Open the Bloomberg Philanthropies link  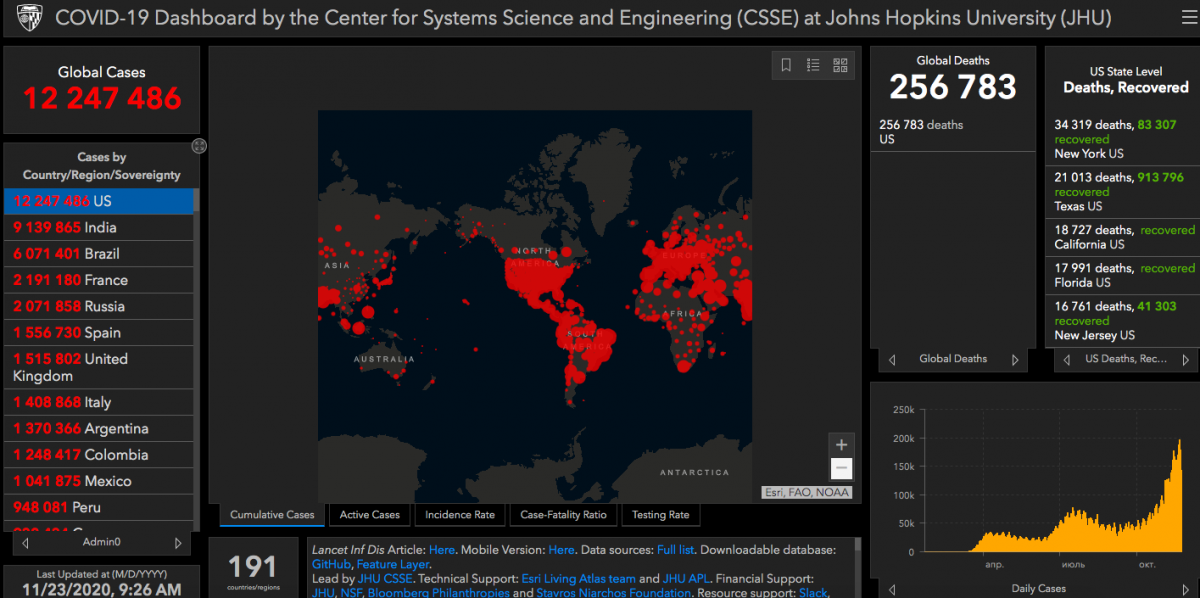click(439, 593)
